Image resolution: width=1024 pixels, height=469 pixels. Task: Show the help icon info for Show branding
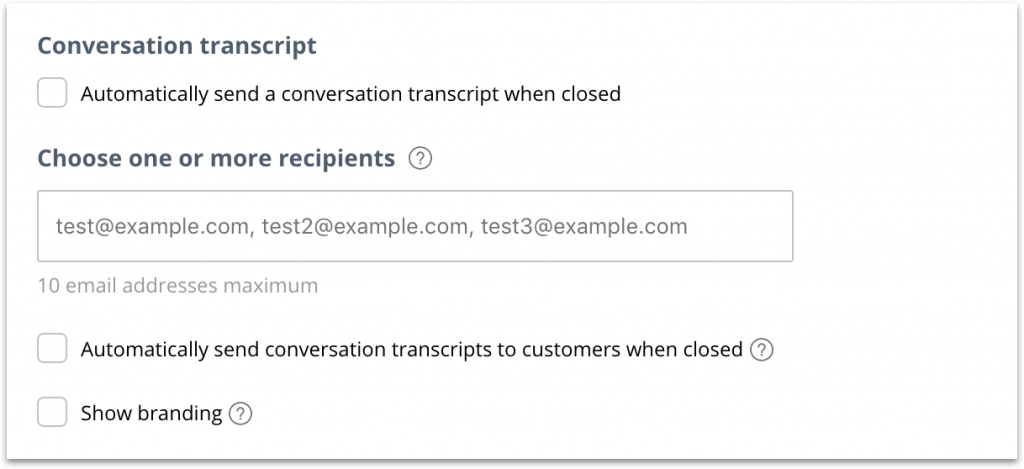(x=240, y=413)
